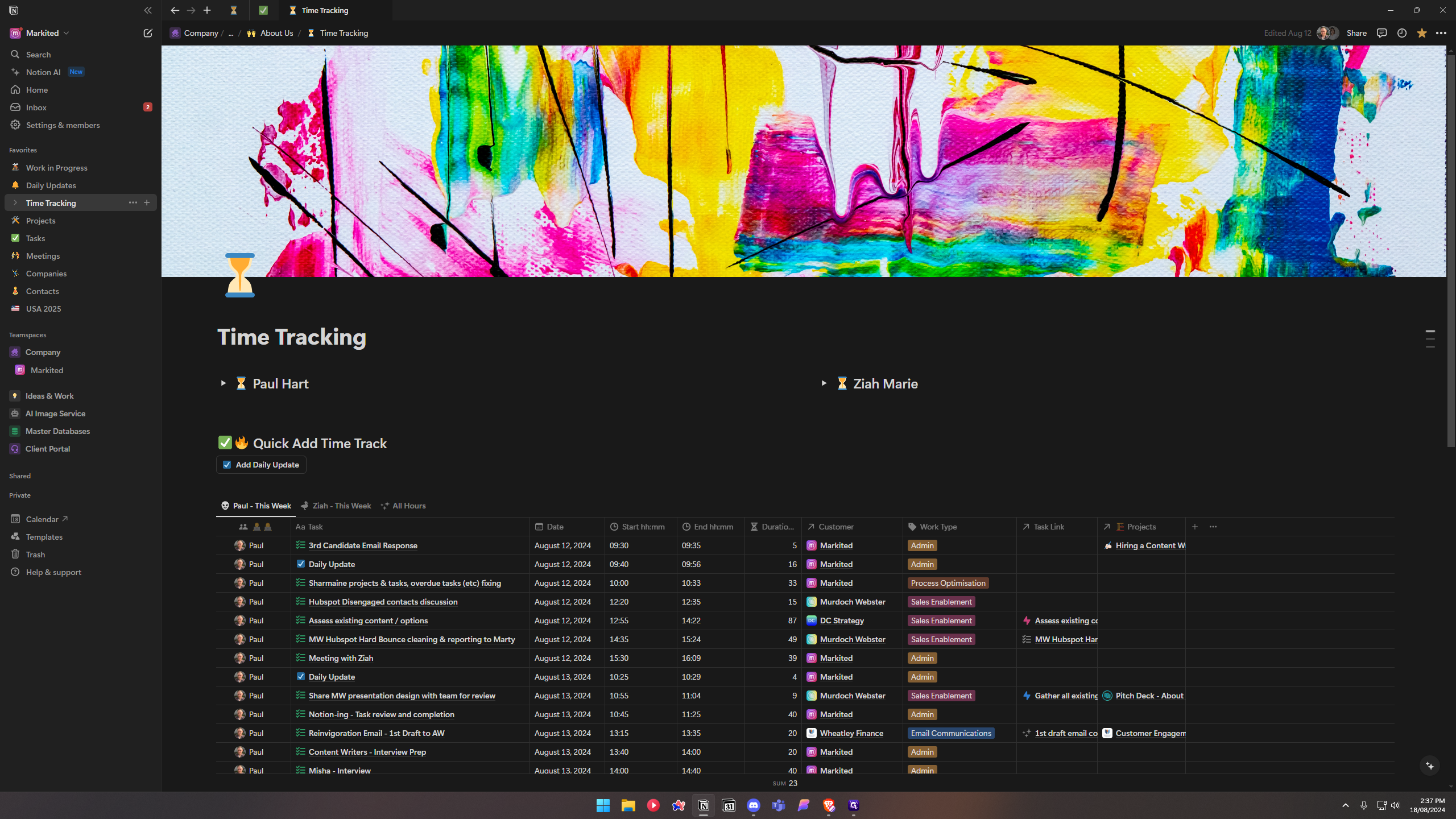Open Client Portal teamspace
Screen dimensions: 1456x819
pyautogui.click(x=81, y=448)
